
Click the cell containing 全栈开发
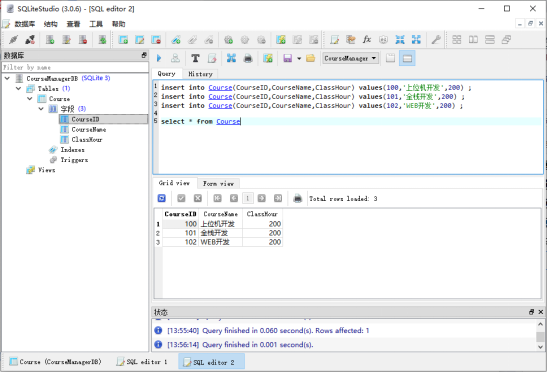(x=221, y=233)
